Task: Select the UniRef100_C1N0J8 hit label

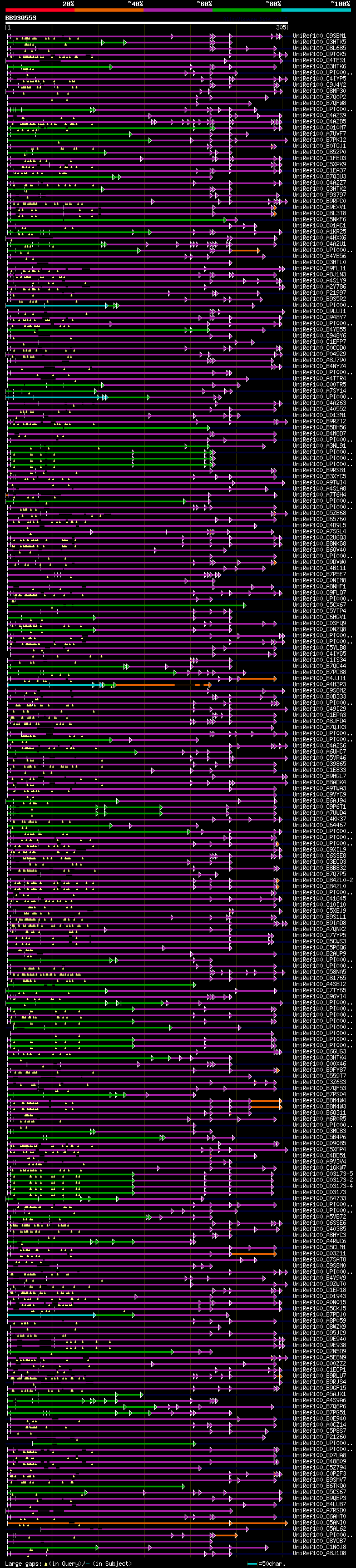Action: 319,1547
